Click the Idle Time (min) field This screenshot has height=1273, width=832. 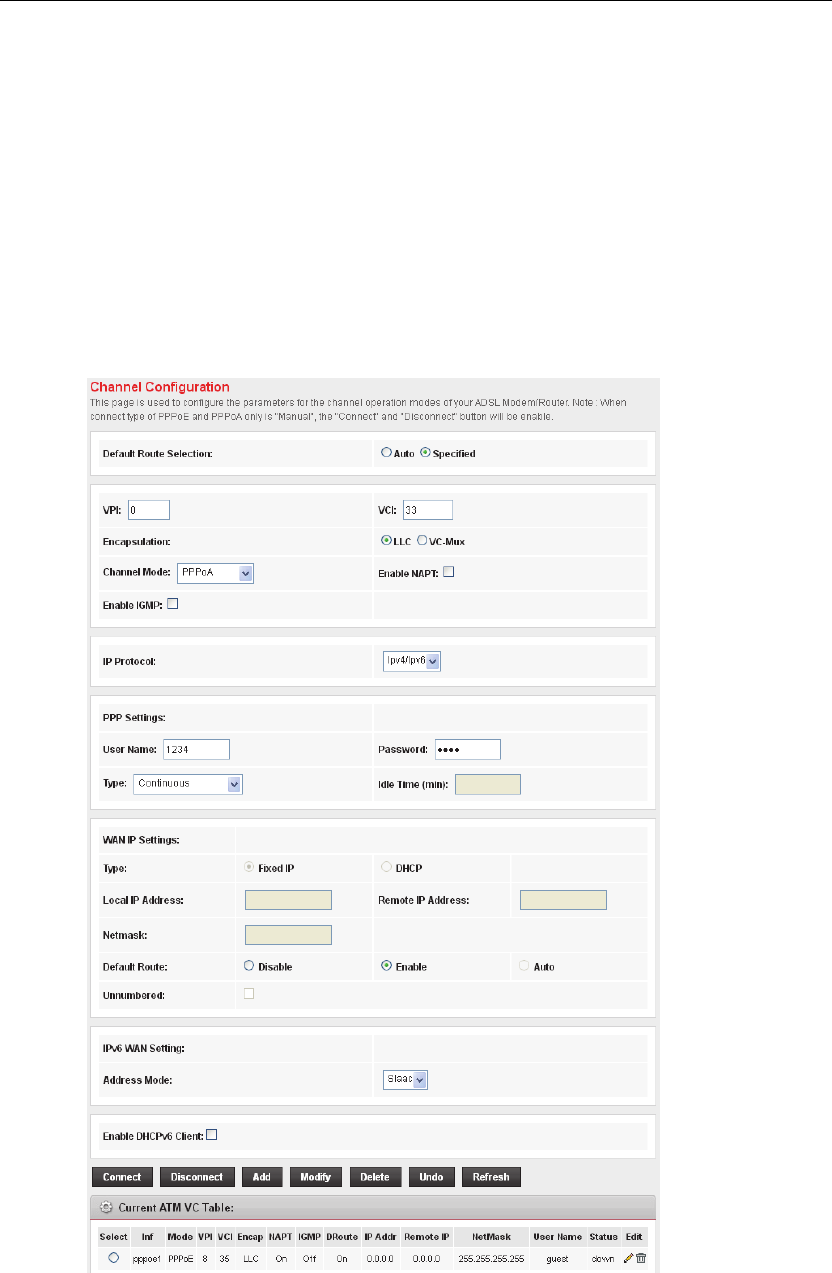pos(488,784)
